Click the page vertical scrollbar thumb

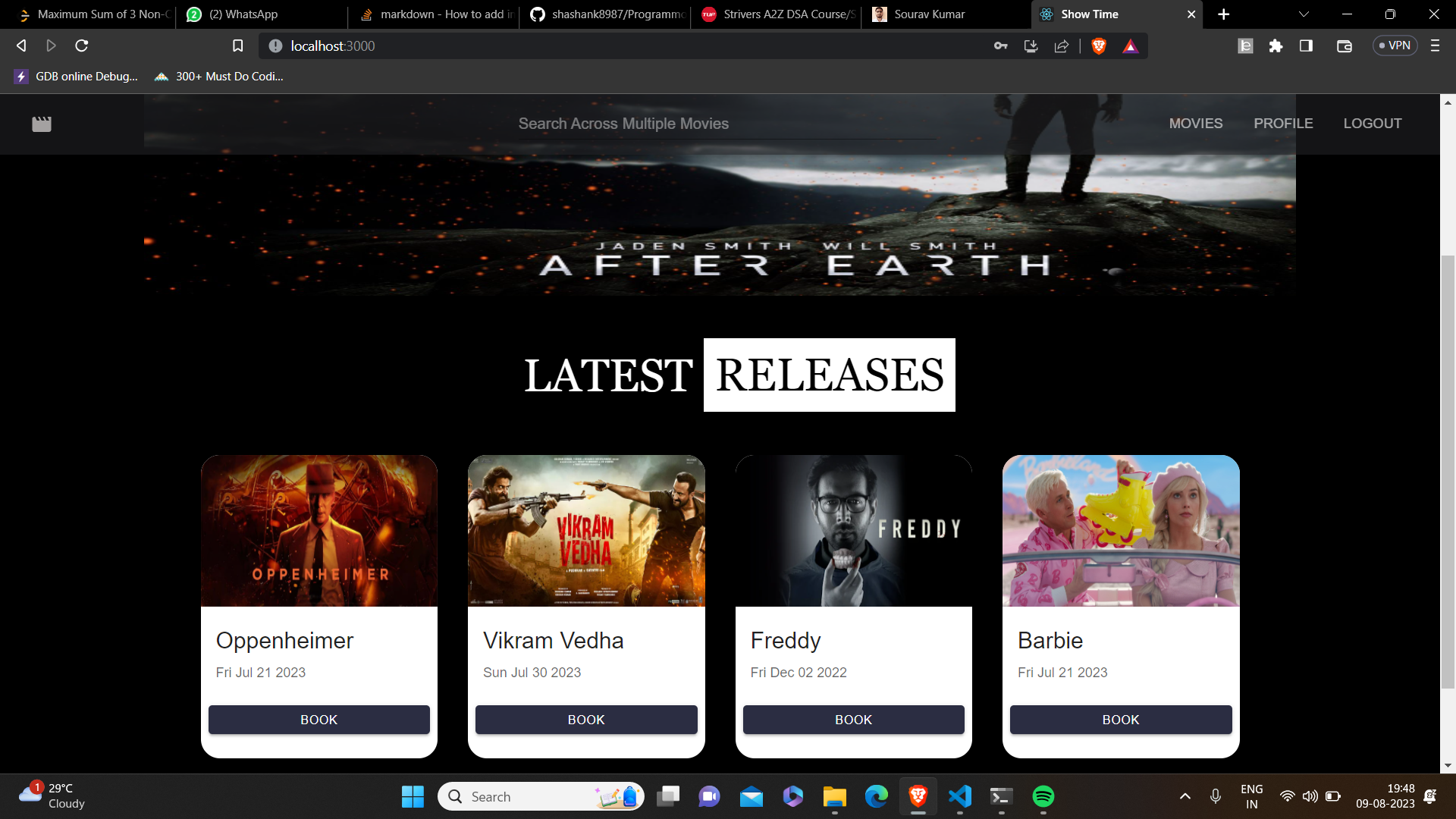click(1448, 470)
